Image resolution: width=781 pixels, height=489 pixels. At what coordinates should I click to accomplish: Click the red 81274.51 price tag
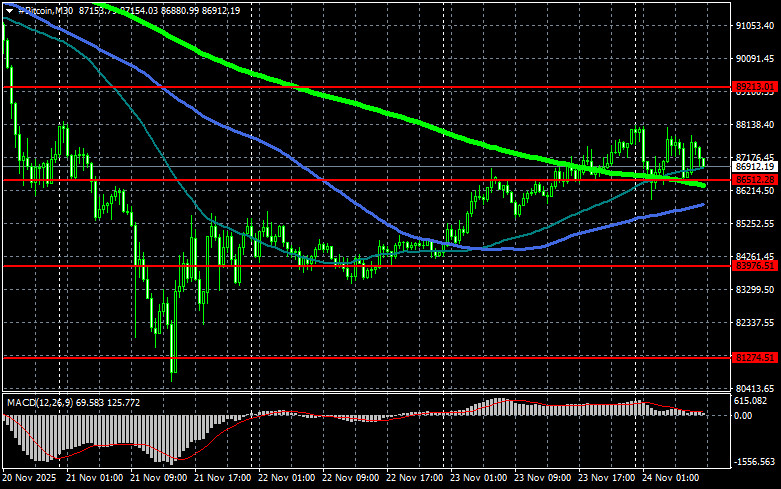click(755, 358)
